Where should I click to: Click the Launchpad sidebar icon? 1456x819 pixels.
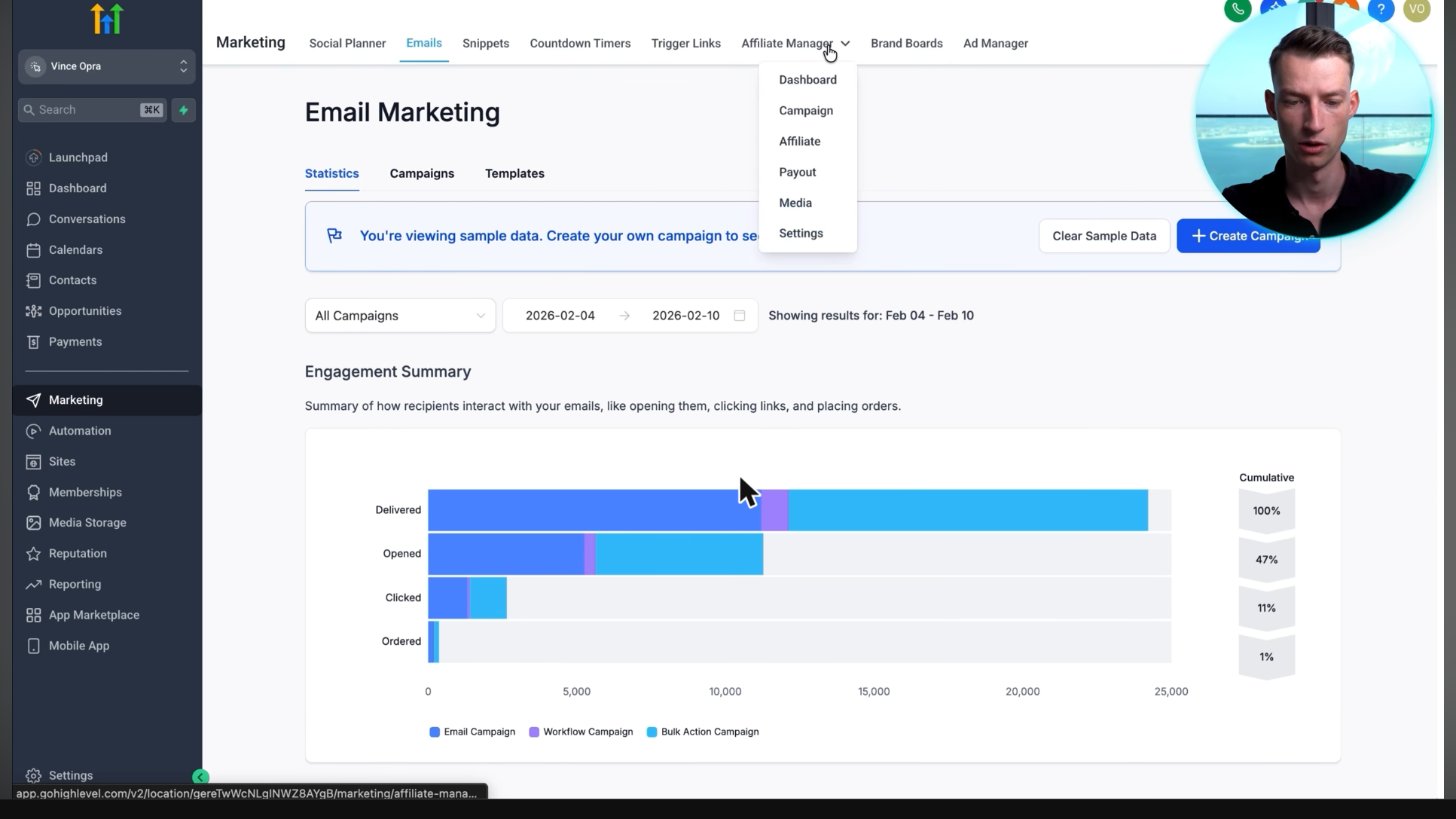pos(33,158)
